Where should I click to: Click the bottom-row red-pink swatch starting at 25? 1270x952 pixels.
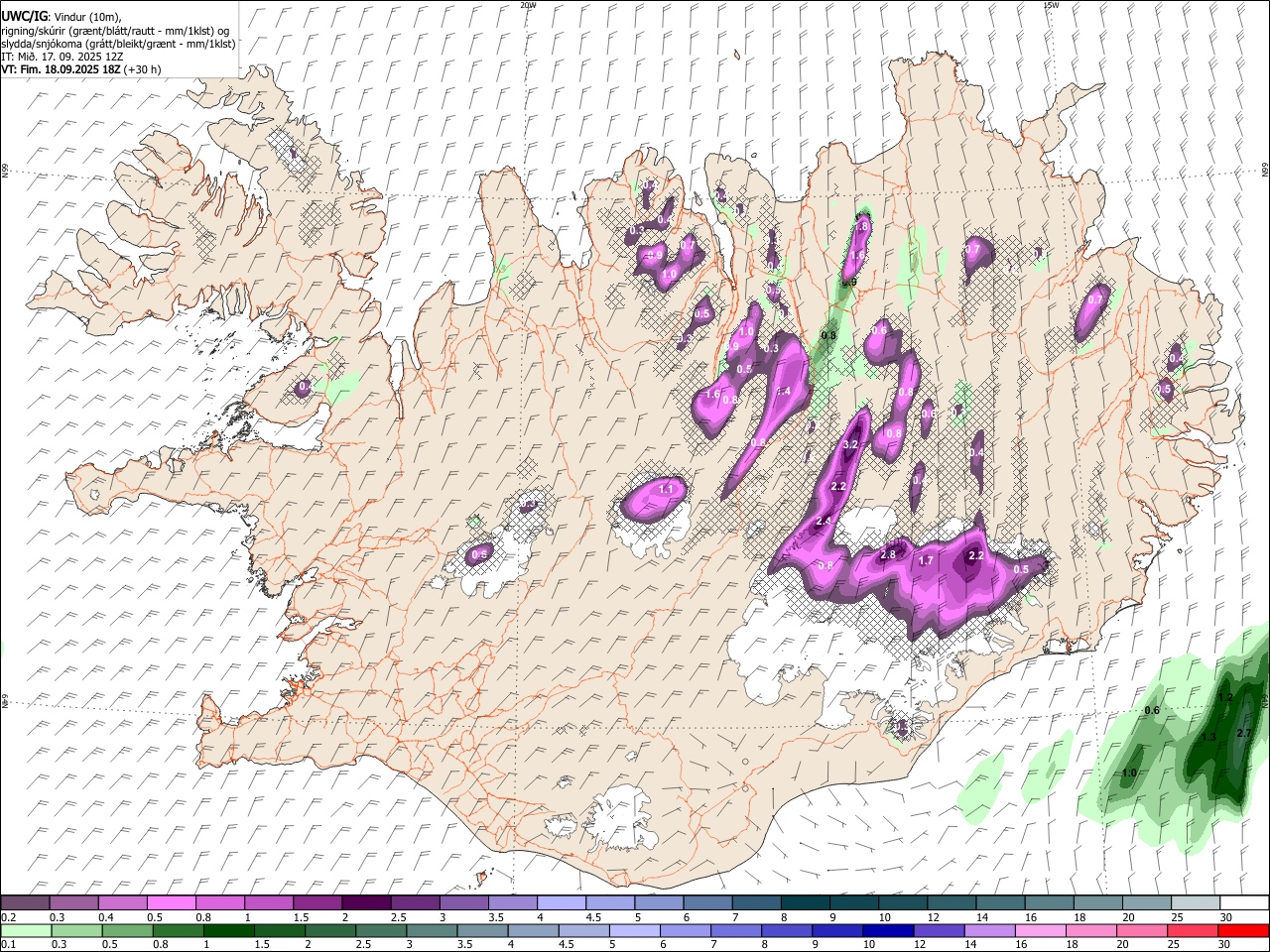1193,930
